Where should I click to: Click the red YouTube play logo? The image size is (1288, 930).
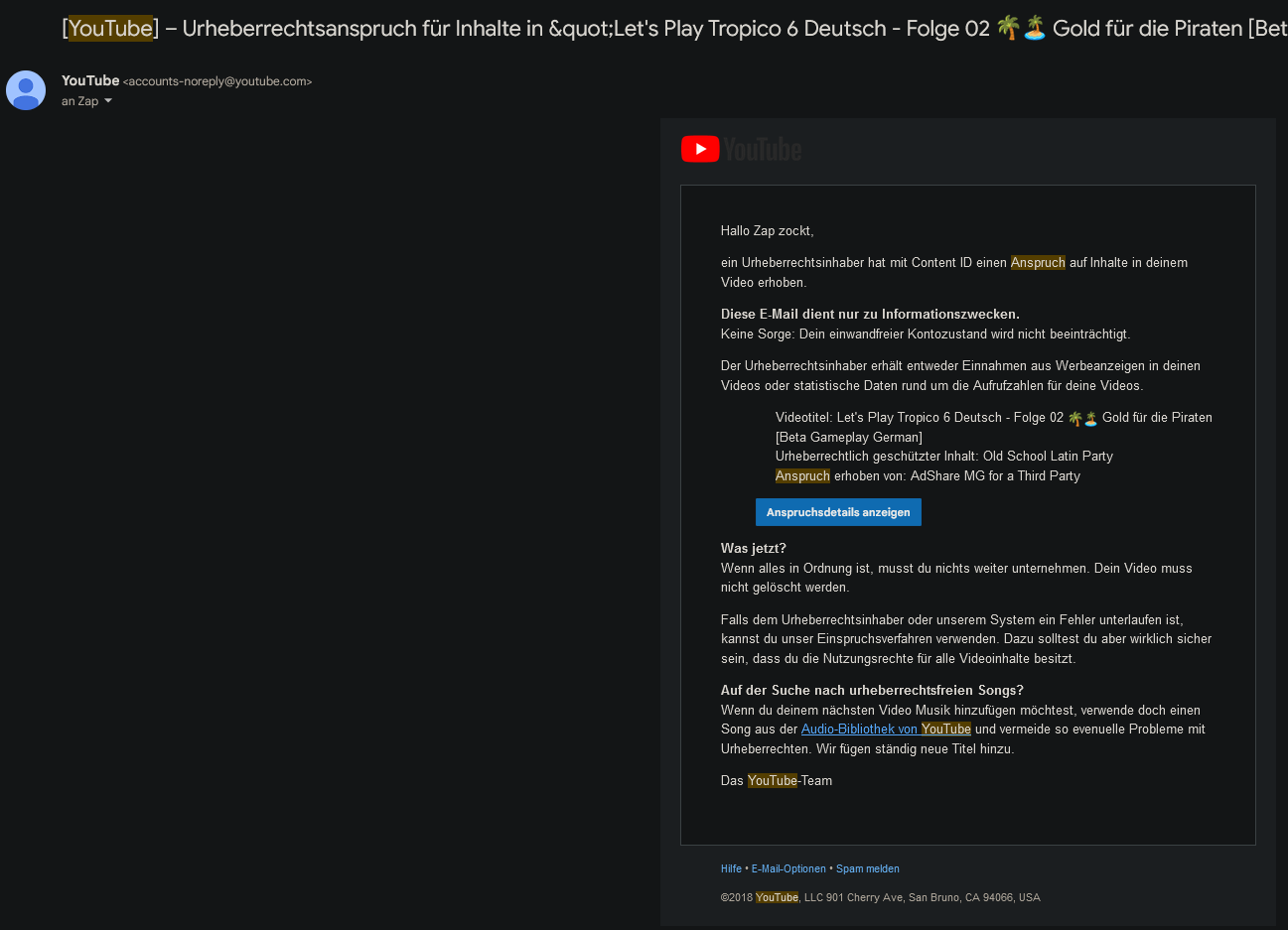(700, 149)
